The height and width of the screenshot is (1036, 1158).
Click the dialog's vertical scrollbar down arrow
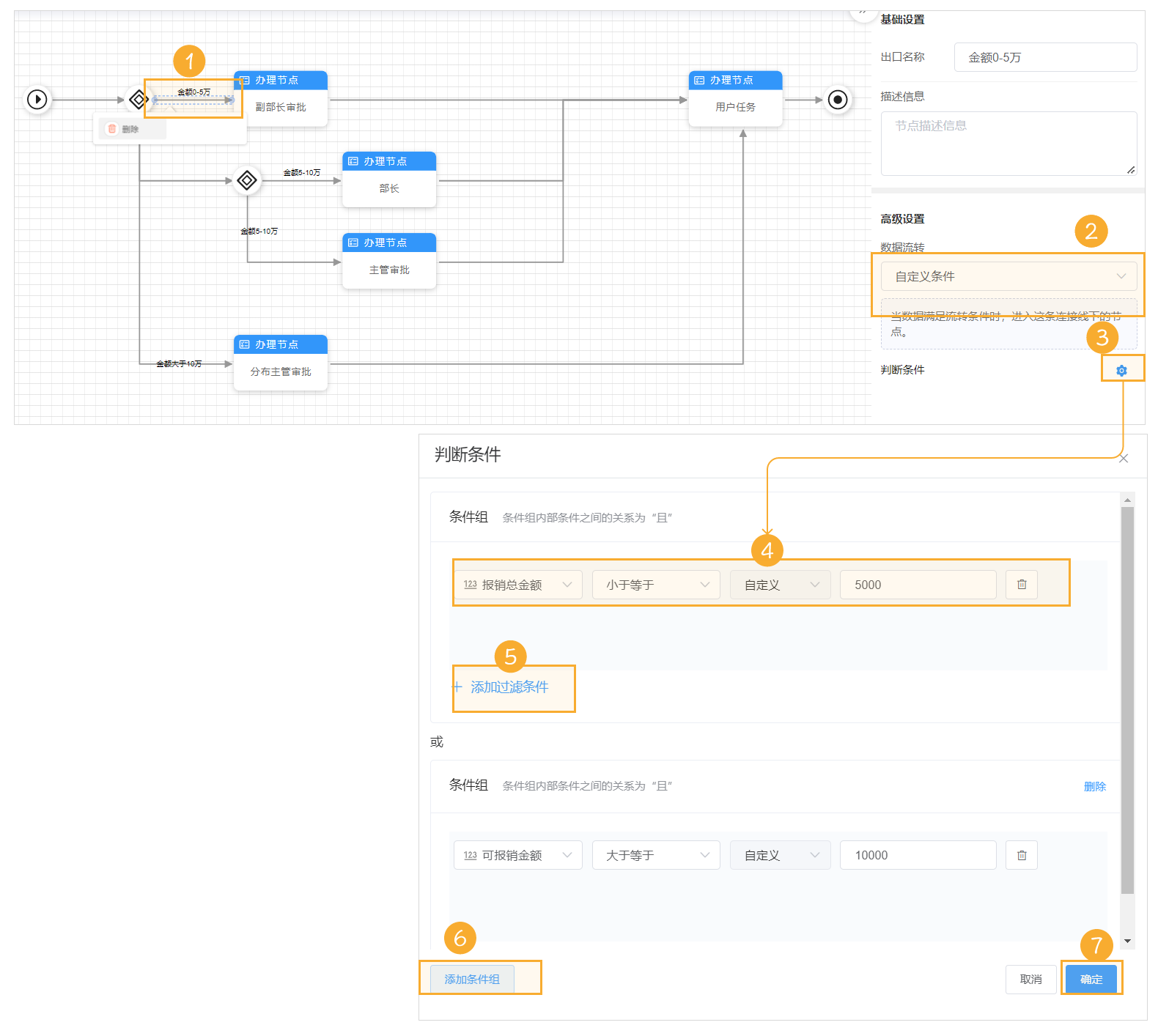(x=1127, y=941)
